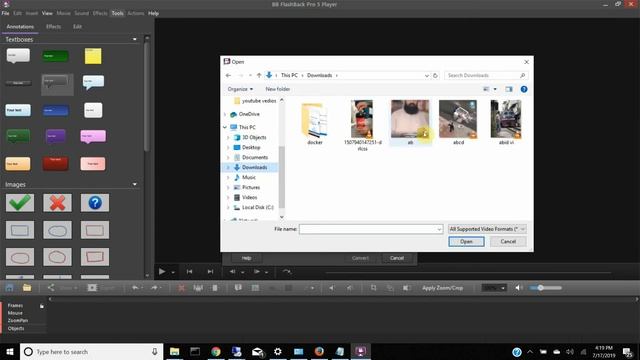The height and width of the screenshot is (360, 640).
Task: Select Desktop in the folder tree
Action: click(x=251, y=147)
